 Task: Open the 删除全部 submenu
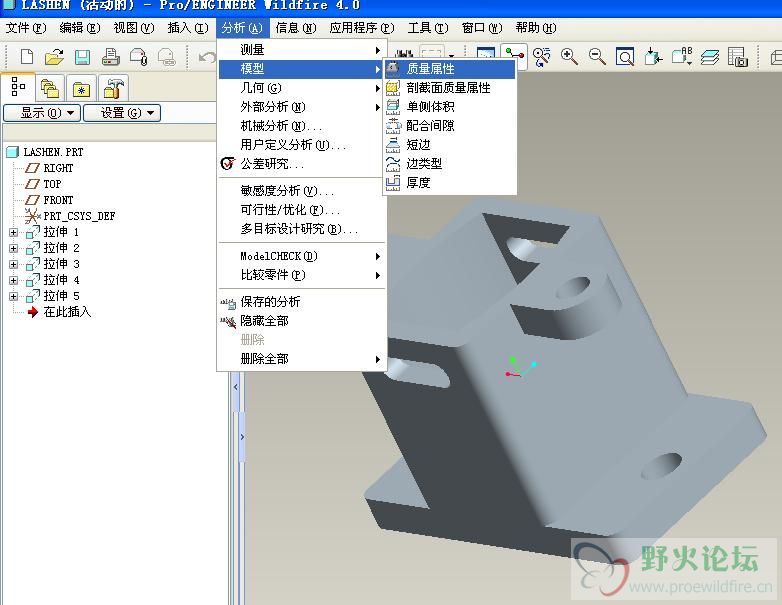(x=302, y=359)
